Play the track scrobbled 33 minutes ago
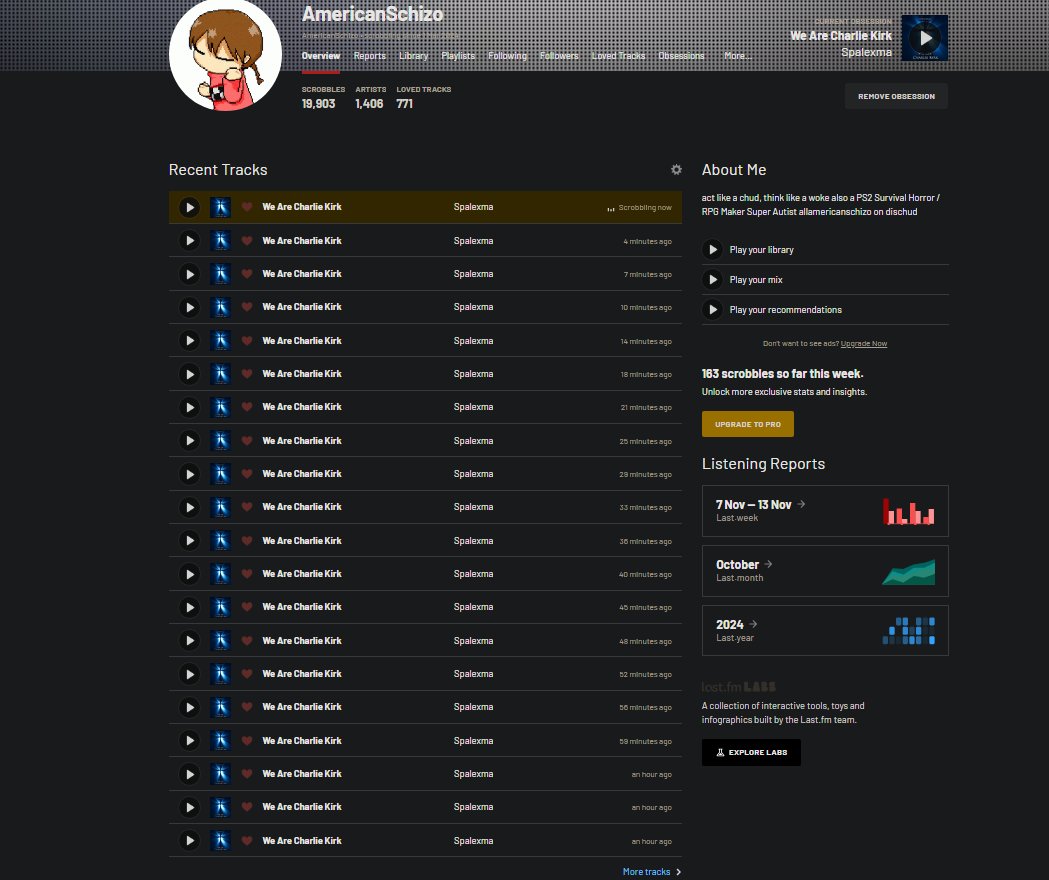This screenshot has width=1049, height=880. (189, 507)
